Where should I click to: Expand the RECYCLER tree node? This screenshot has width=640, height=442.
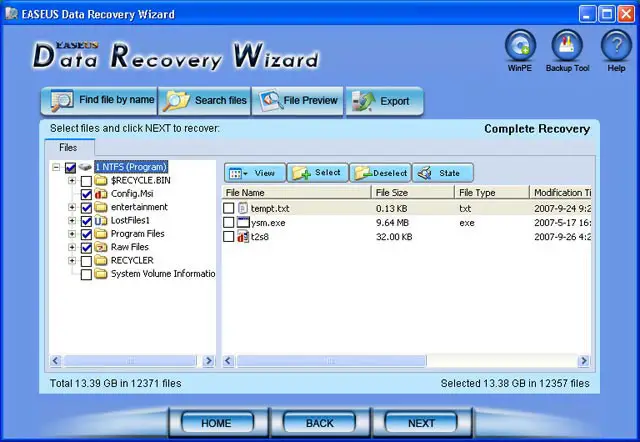[x=72, y=260]
